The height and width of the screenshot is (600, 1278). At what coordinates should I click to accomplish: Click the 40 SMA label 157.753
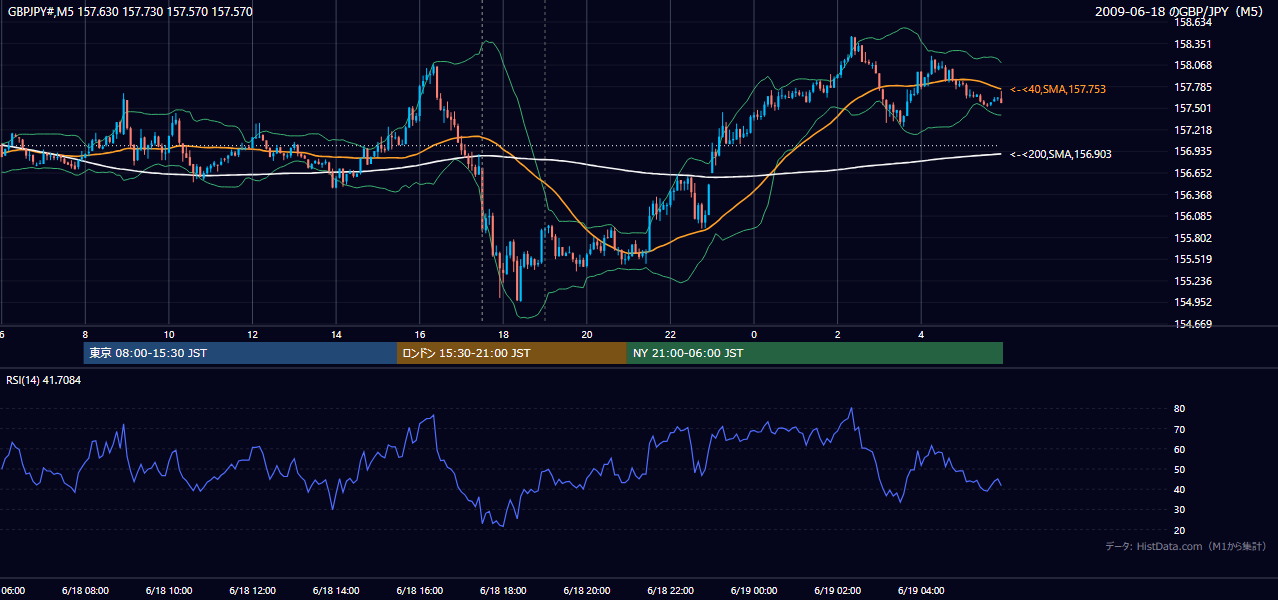point(1058,89)
